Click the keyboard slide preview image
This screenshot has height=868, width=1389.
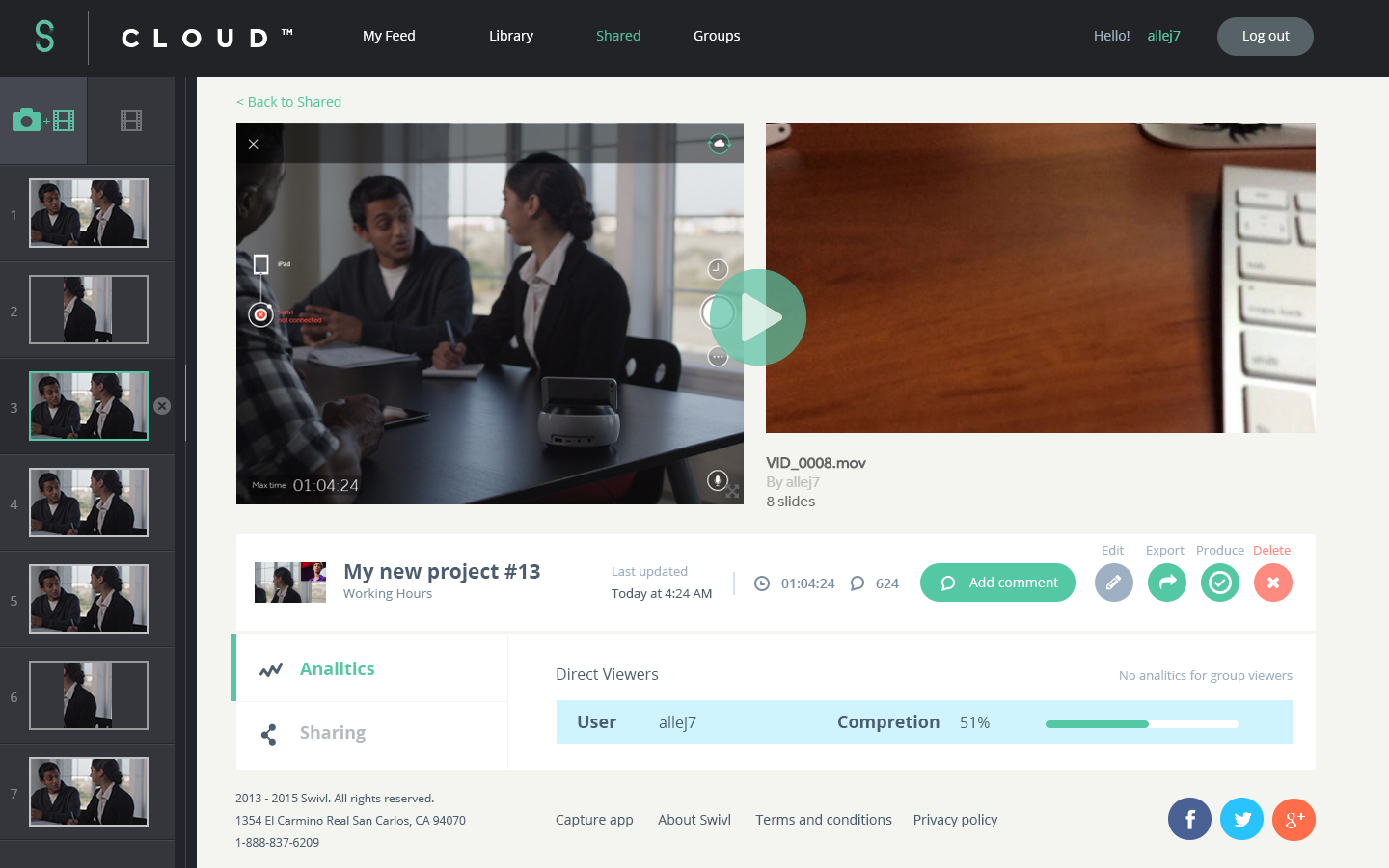[1041, 278]
